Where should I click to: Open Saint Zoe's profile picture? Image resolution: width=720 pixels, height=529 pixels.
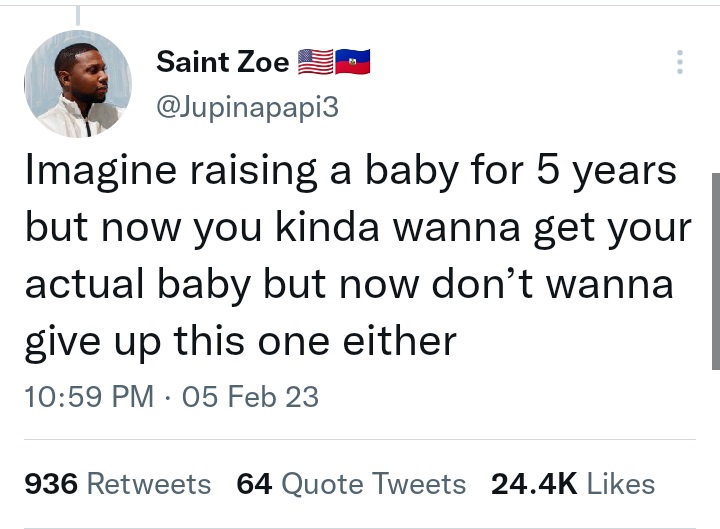(78, 84)
